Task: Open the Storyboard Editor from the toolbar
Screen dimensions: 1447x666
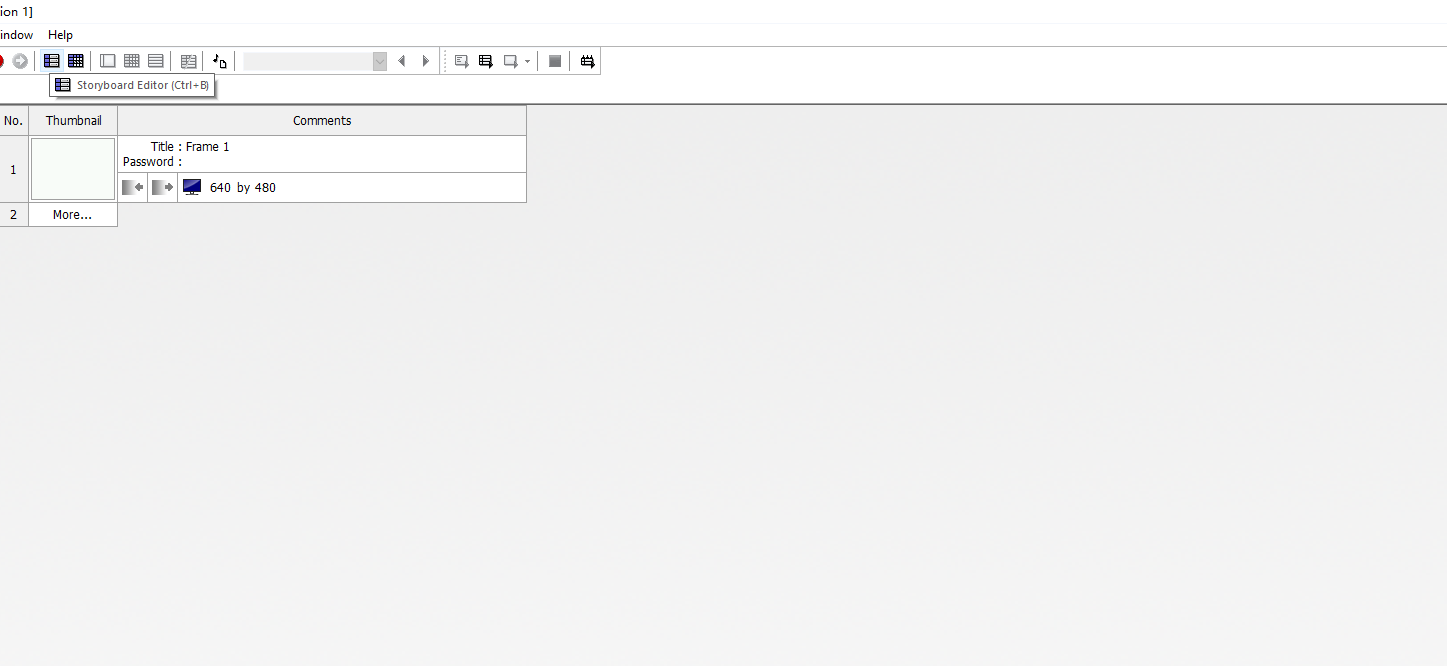Action: 52,61
